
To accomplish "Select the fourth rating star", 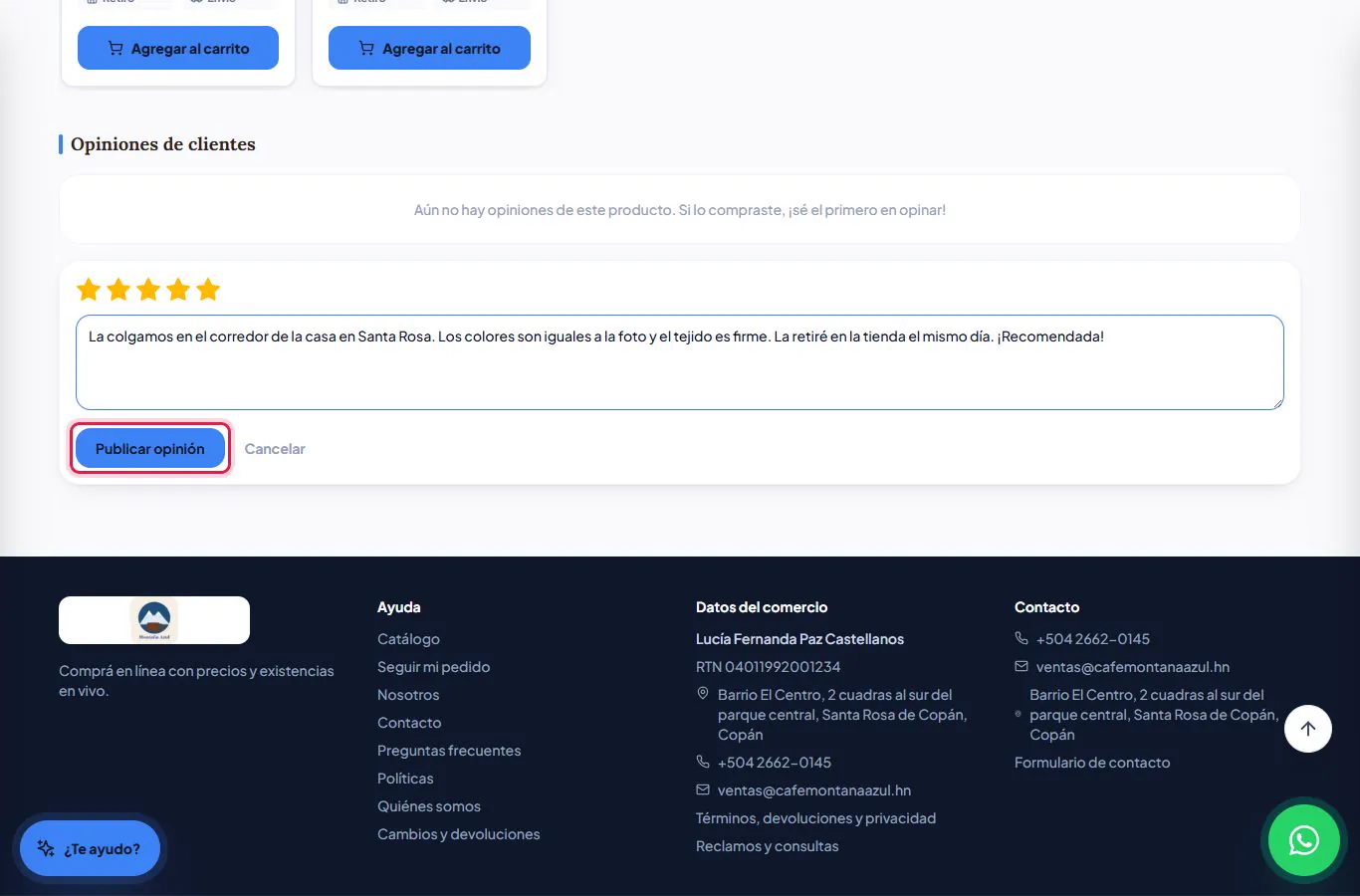I will pos(178,290).
